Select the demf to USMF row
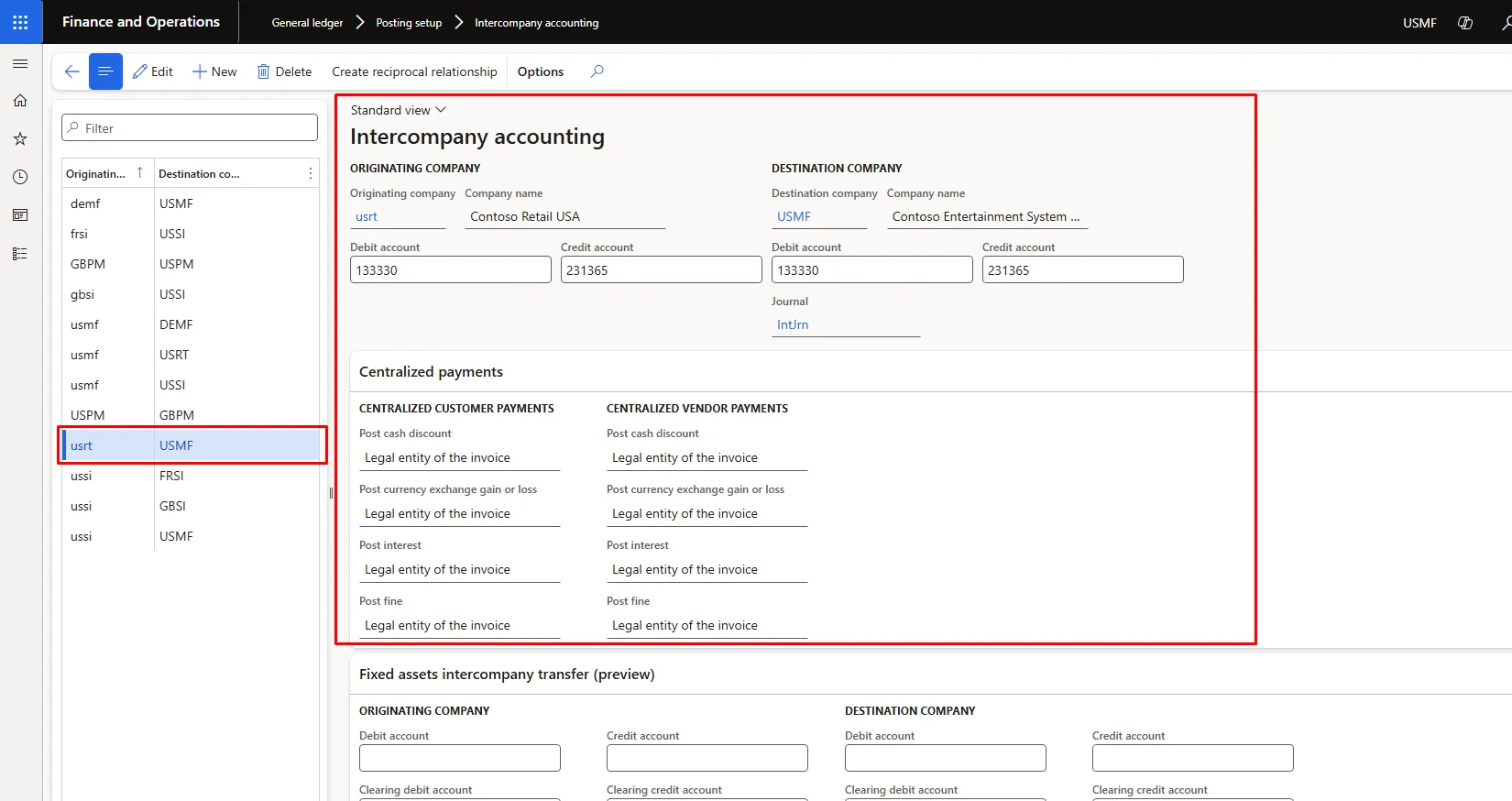Viewport: 1512px width, 801px height. [x=191, y=203]
